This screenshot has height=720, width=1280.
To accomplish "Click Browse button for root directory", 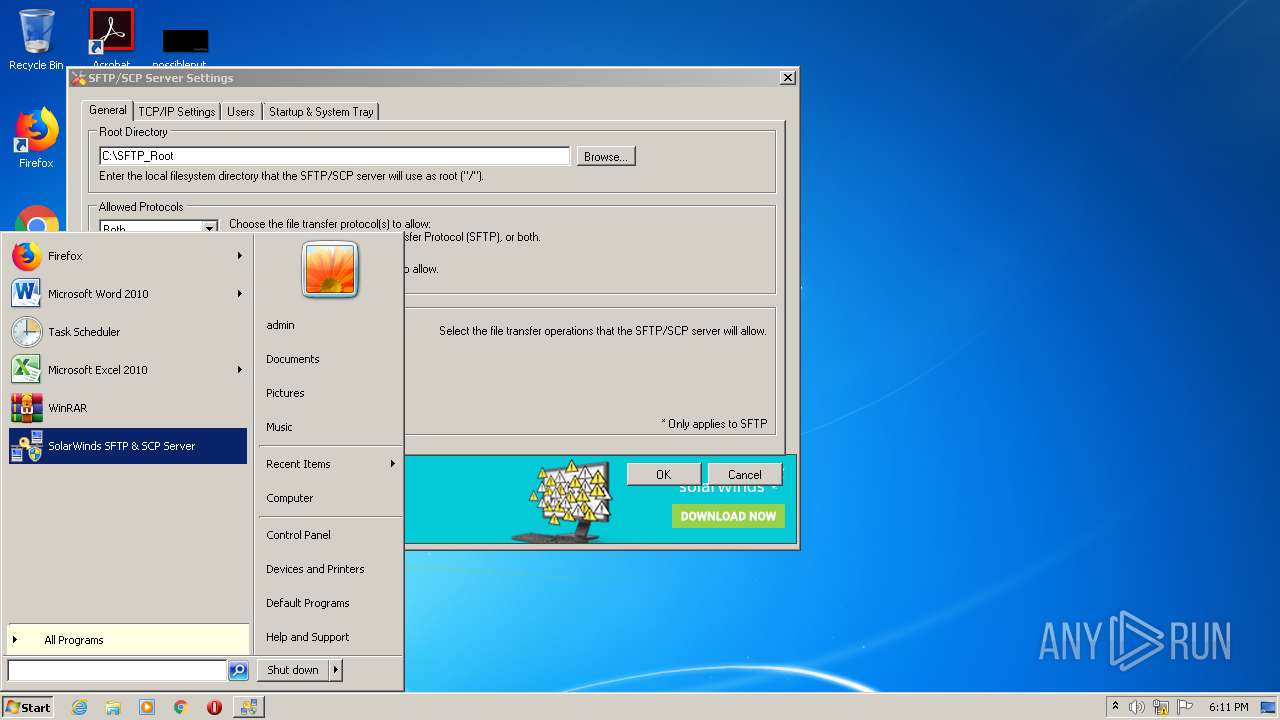I will point(606,156).
